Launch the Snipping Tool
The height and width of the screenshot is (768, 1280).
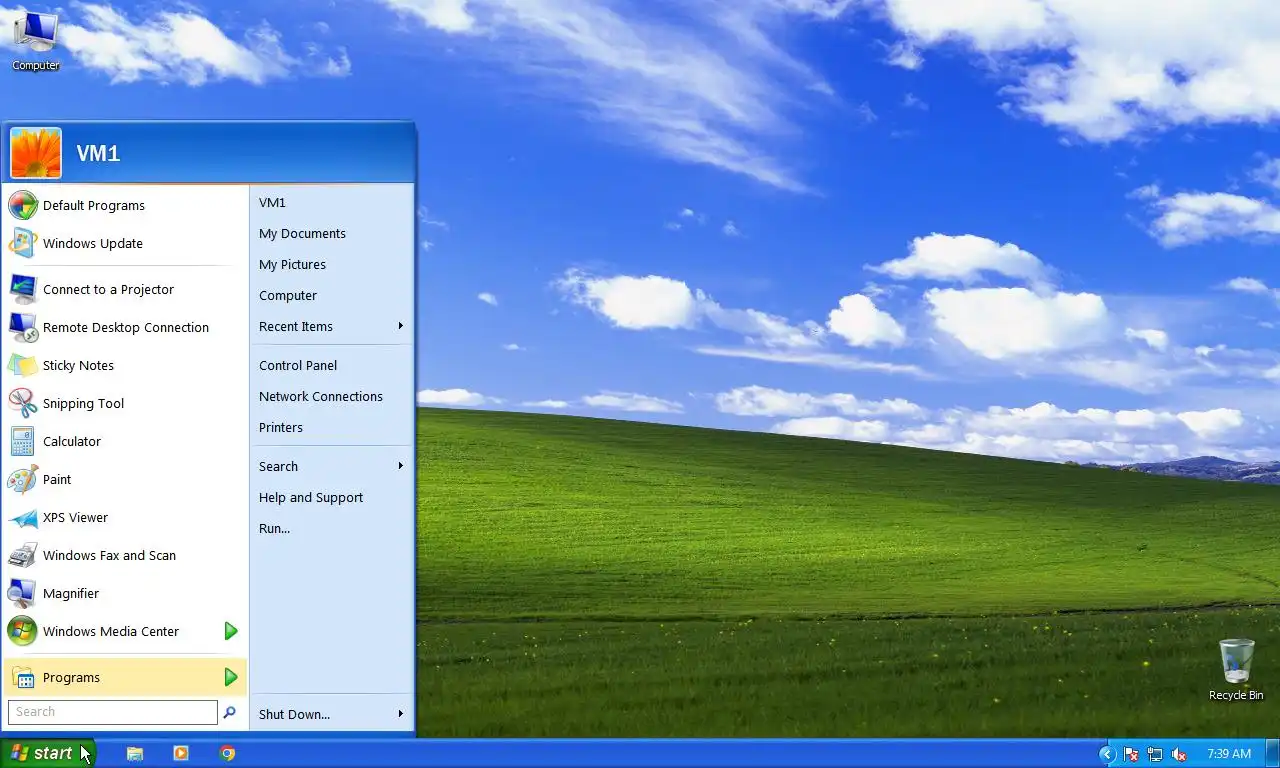coord(125,403)
